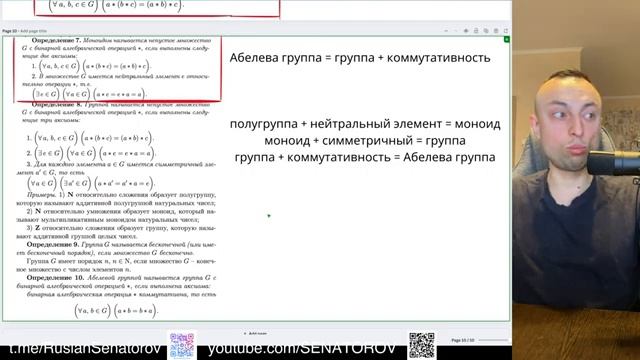This screenshot has height=360, width=640.
Task: Click the heading 'Определение 10.' in the document
Action: [55, 278]
